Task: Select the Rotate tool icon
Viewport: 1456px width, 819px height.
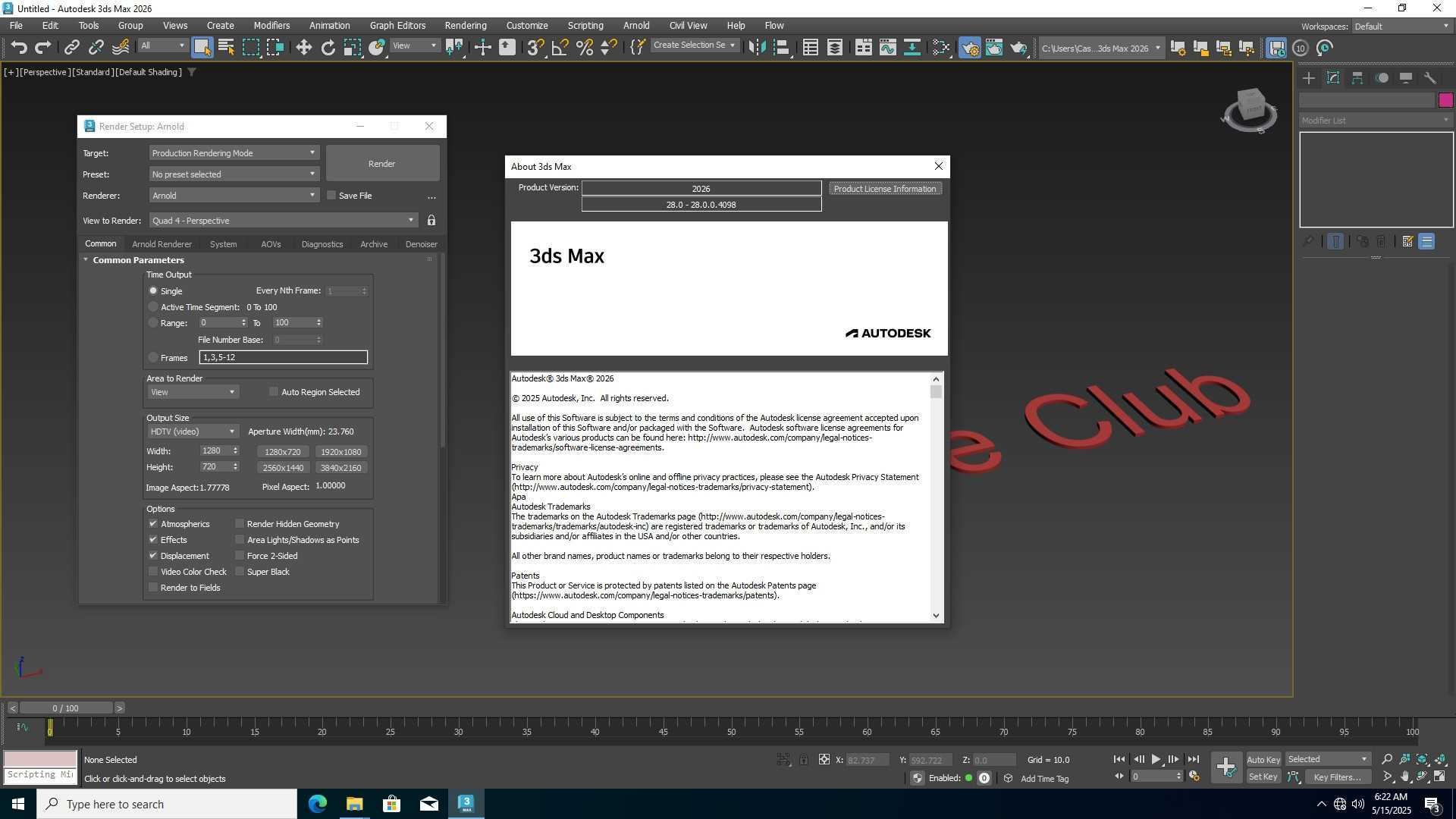Action: tap(328, 48)
